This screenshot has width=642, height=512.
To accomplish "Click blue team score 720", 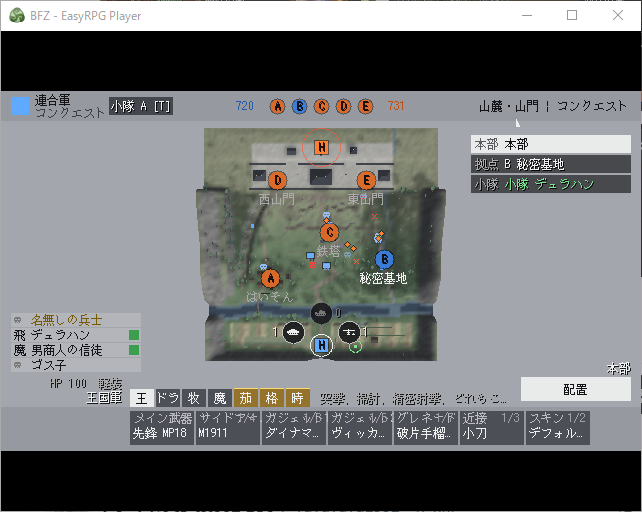I will coord(244,106).
